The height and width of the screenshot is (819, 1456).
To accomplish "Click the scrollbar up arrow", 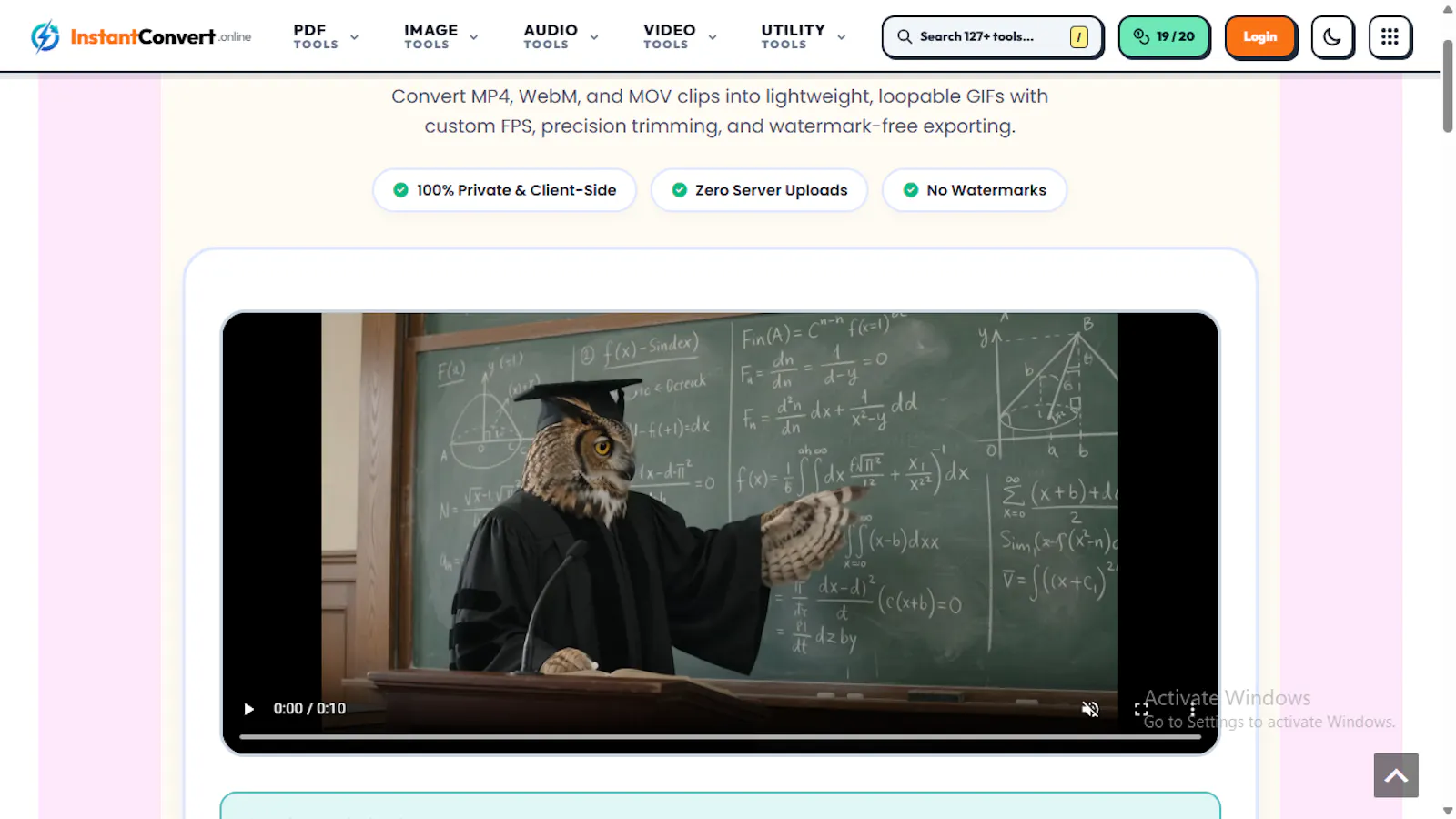I will (x=1448, y=9).
